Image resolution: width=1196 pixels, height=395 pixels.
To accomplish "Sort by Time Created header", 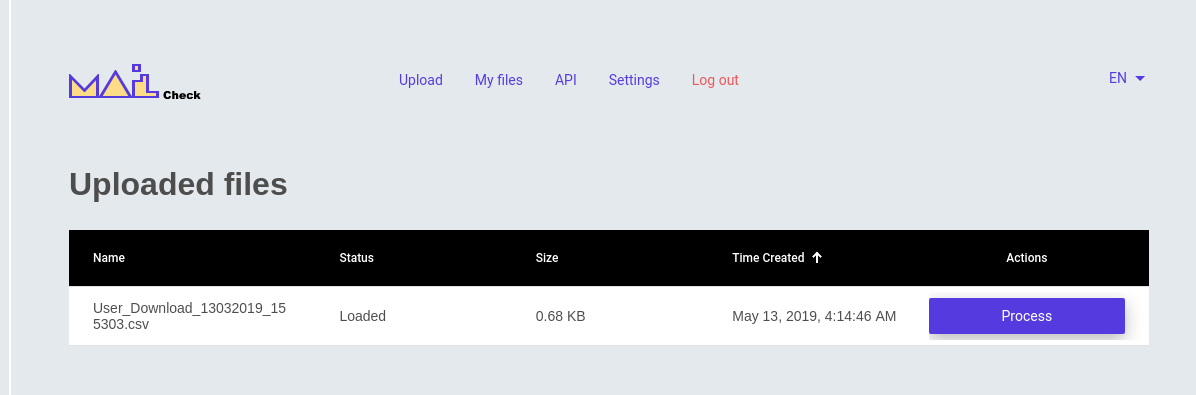I will pyautogui.click(x=768, y=258).
